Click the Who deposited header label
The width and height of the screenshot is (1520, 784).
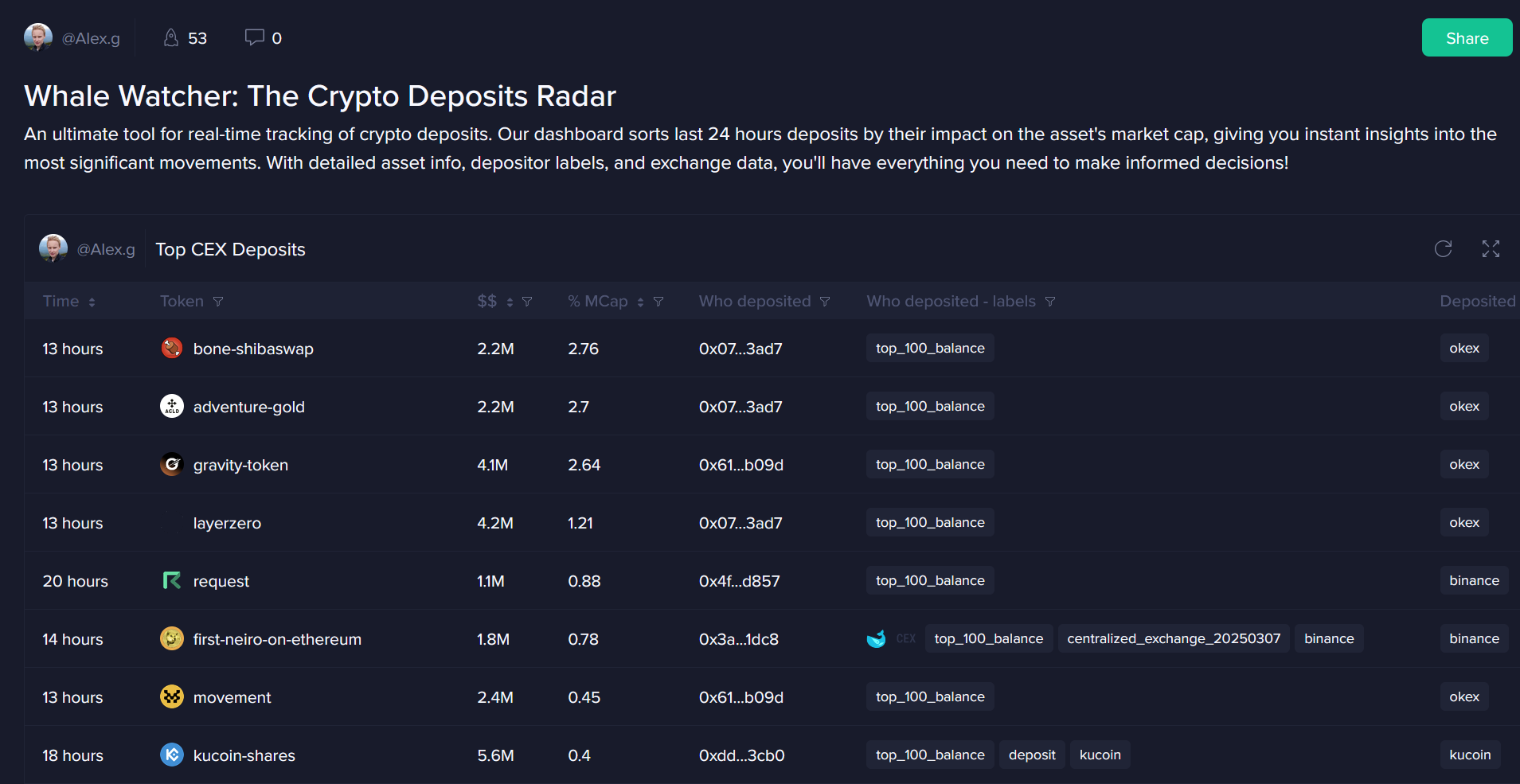click(755, 301)
